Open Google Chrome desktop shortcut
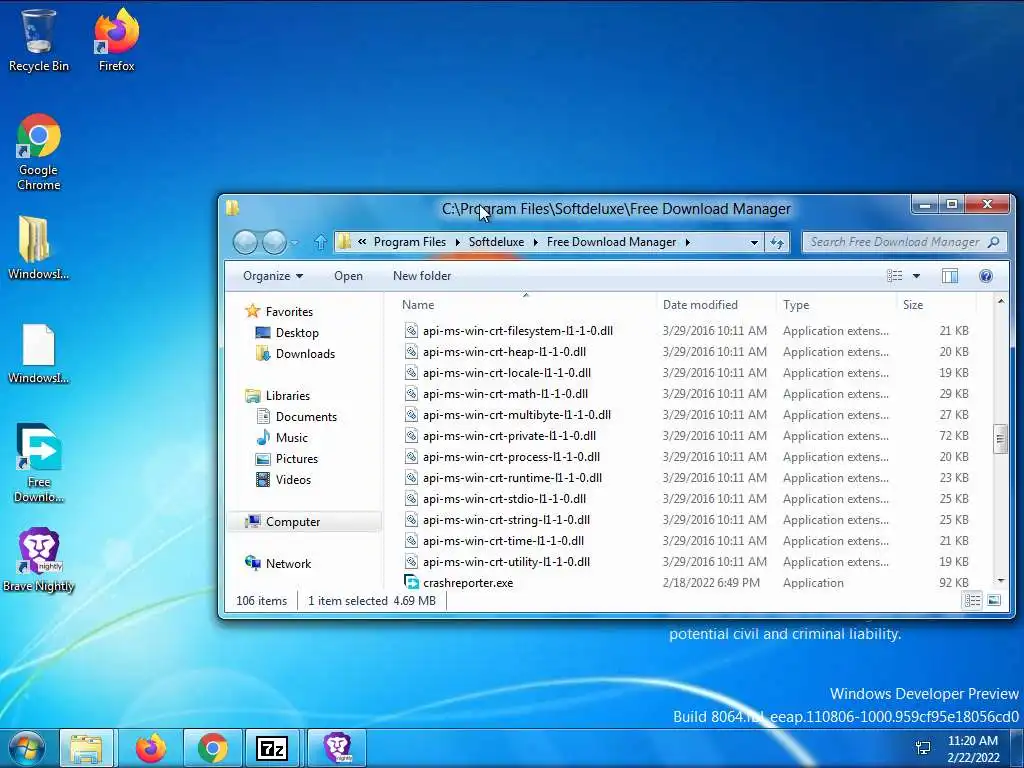This screenshot has height=768, width=1024. click(x=39, y=152)
